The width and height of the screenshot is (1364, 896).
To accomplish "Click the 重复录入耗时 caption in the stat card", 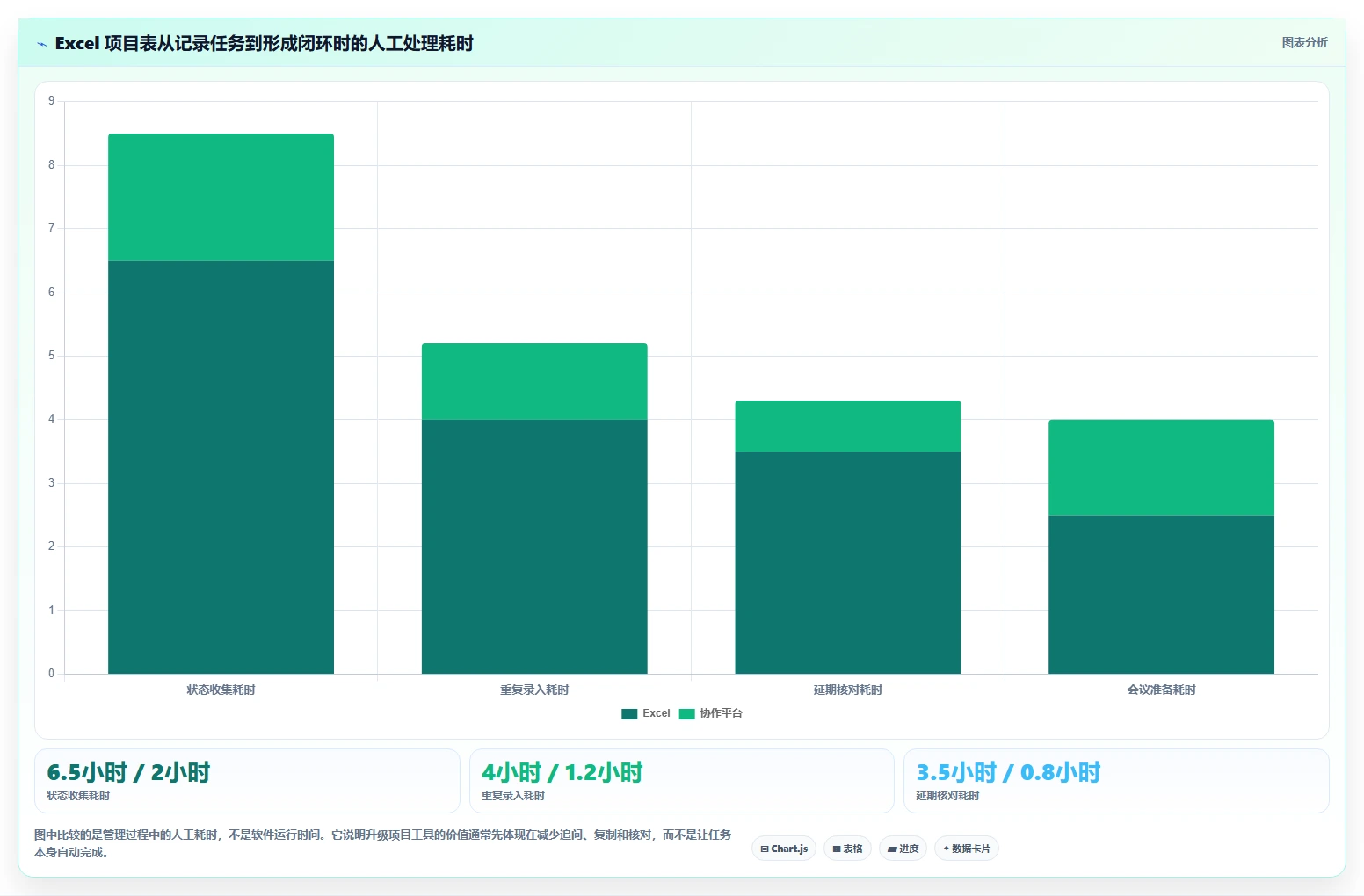I will [x=513, y=796].
